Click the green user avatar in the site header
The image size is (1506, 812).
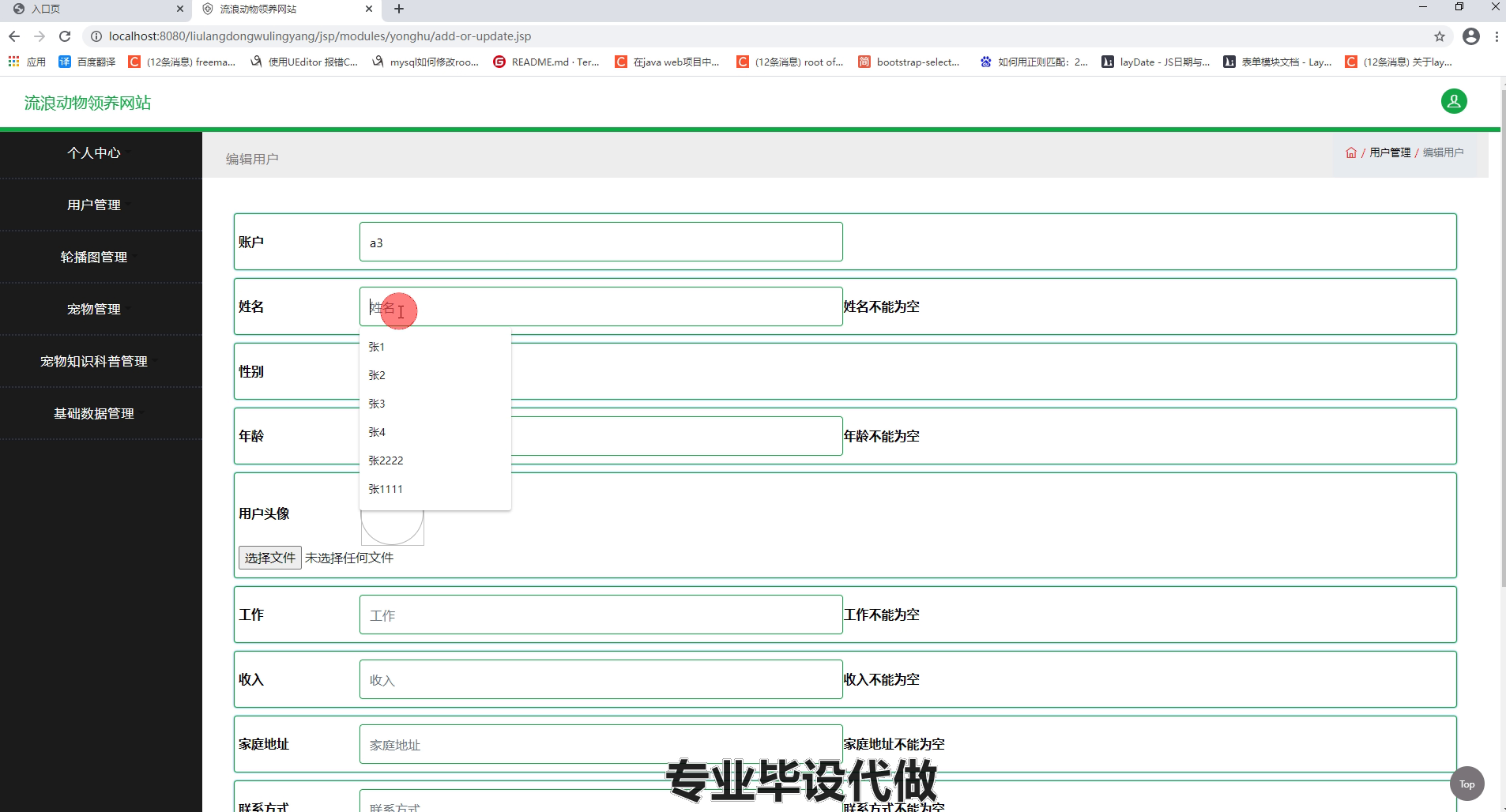[1454, 101]
